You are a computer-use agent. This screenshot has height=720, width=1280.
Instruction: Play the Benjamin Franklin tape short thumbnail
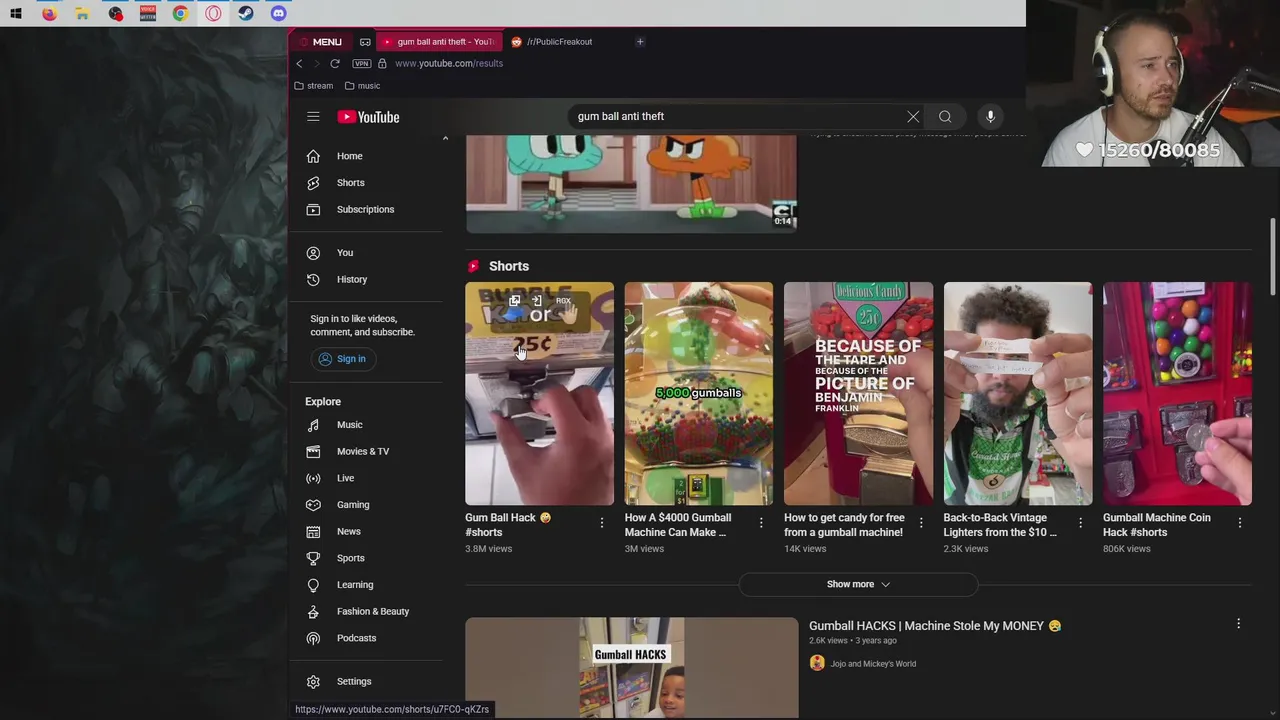click(x=858, y=394)
